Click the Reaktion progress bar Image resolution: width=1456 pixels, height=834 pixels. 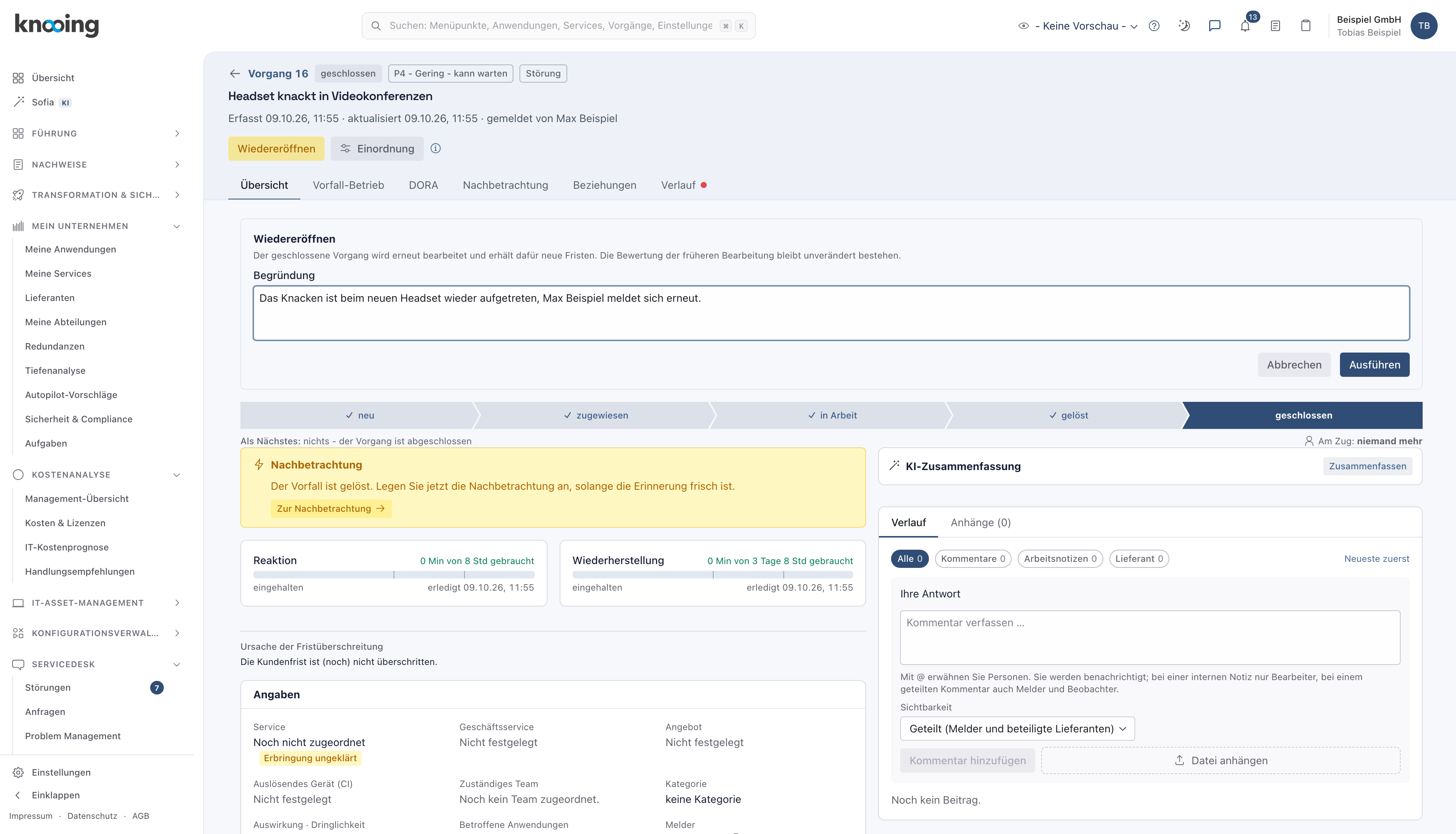coord(394,575)
